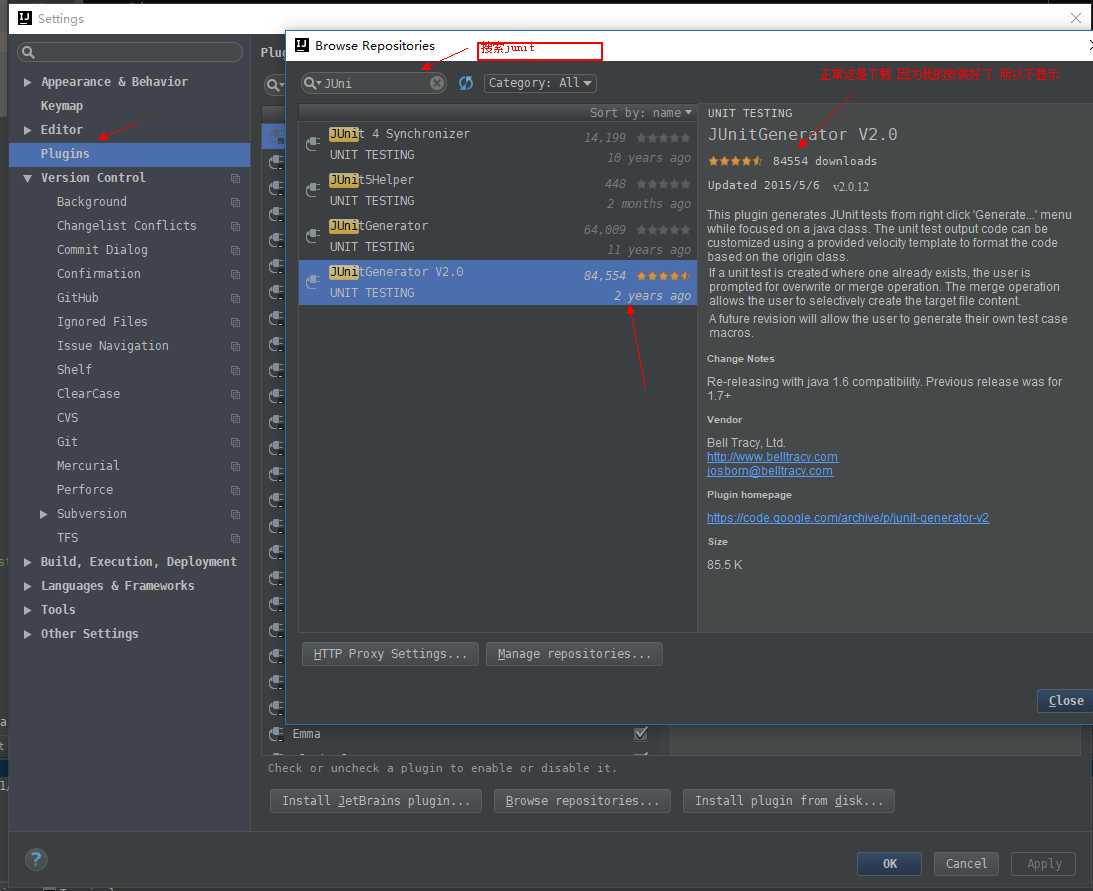This screenshot has width=1093, height=891.
Task: Open Confirmation settings page
Action: point(98,274)
